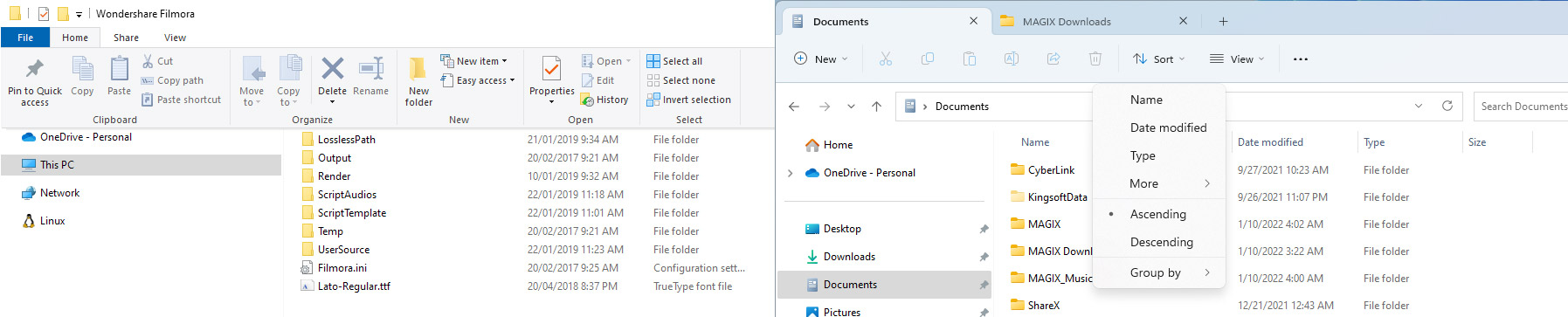Select the LosslessPath folder

(346, 140)
